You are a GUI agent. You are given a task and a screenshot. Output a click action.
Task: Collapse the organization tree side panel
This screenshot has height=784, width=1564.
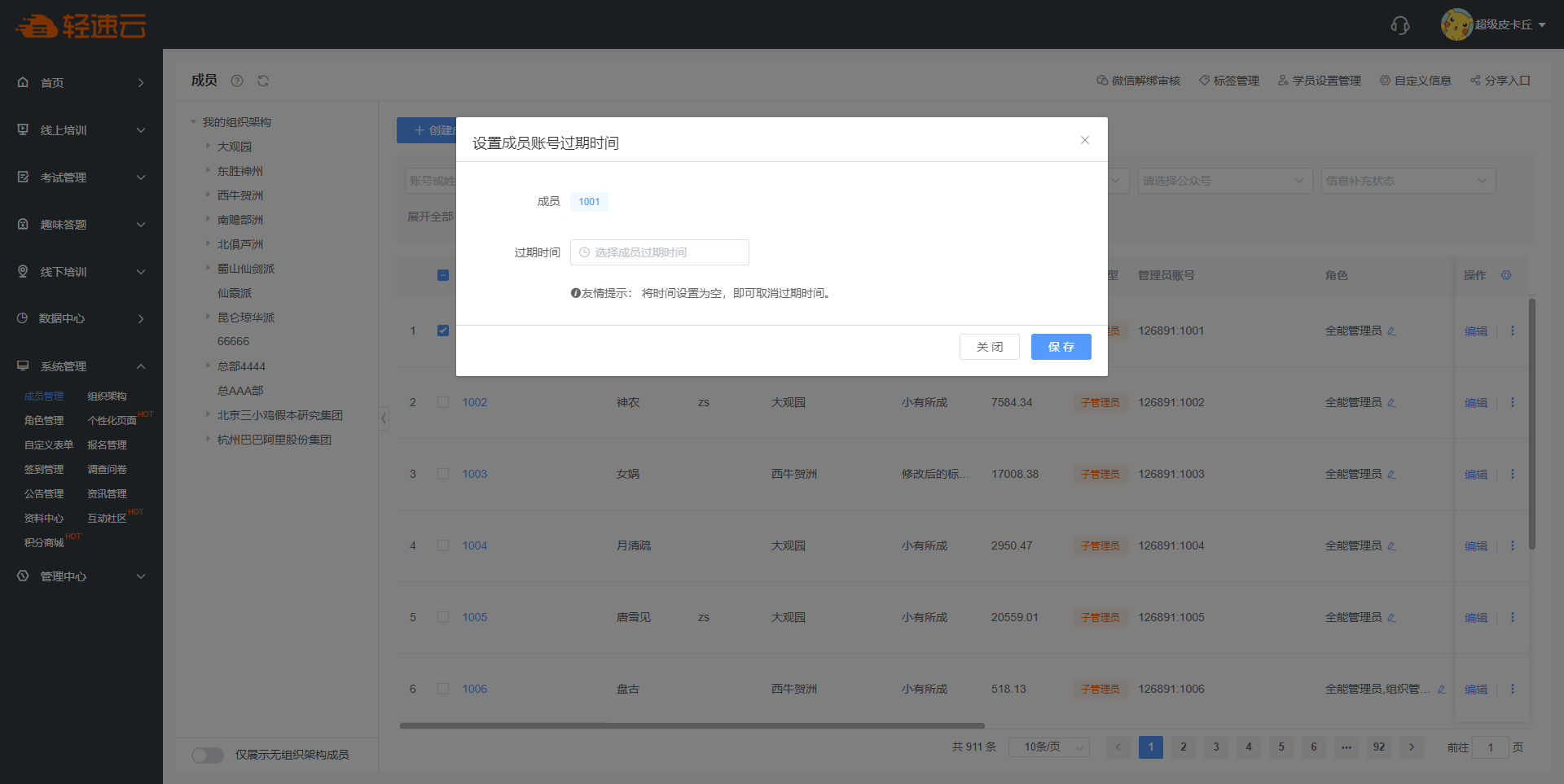tap(384, 418)
